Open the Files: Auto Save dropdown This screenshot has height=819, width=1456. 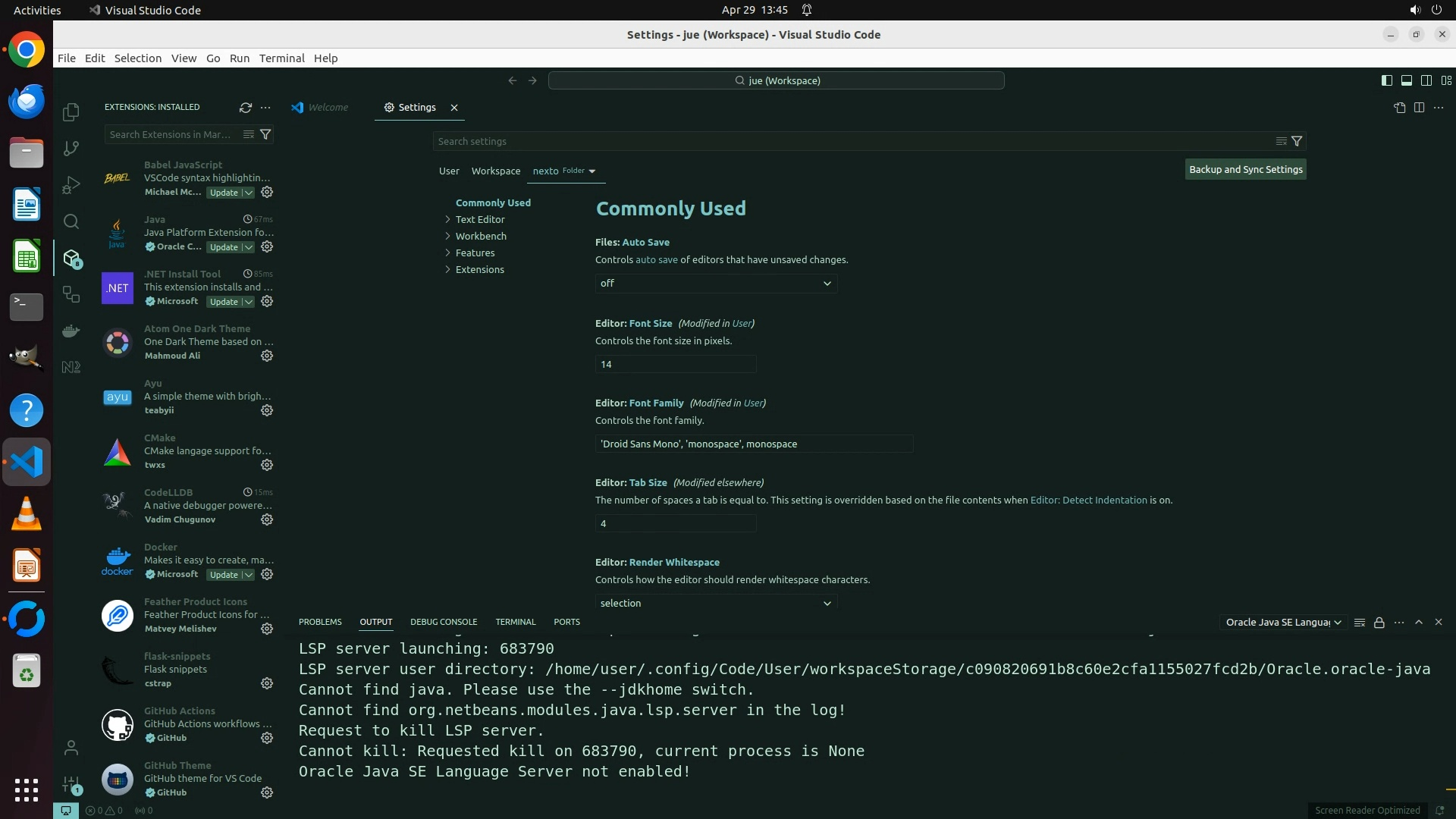(716, 283)
